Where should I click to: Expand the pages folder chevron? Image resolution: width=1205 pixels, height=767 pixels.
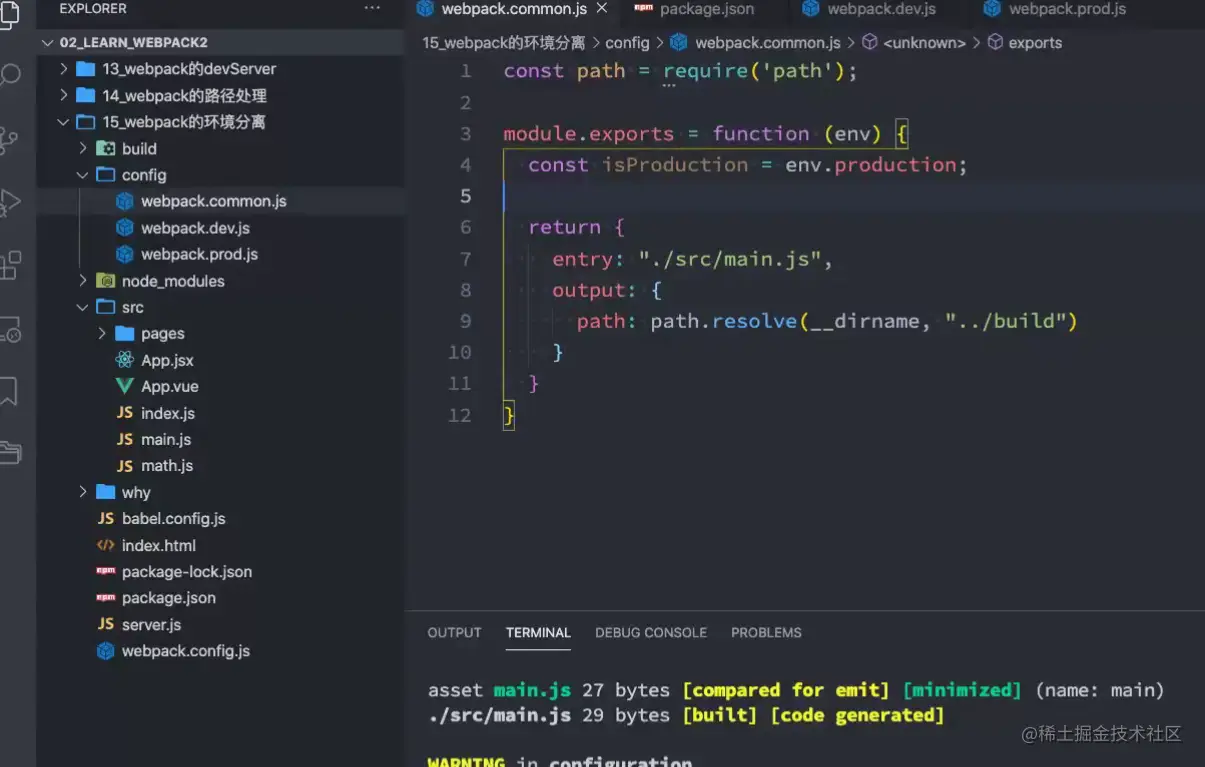click(102, 333)
